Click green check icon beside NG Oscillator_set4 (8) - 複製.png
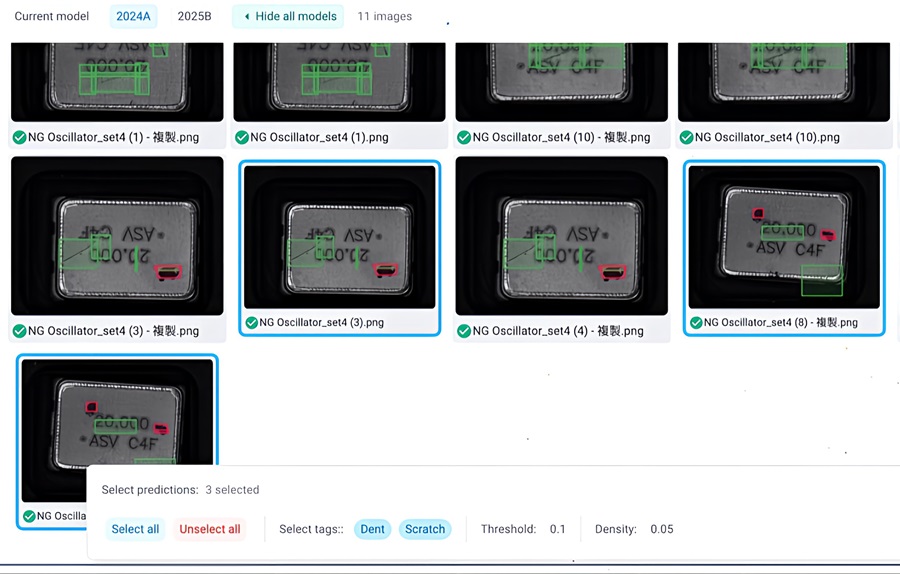 pos(695,323)
